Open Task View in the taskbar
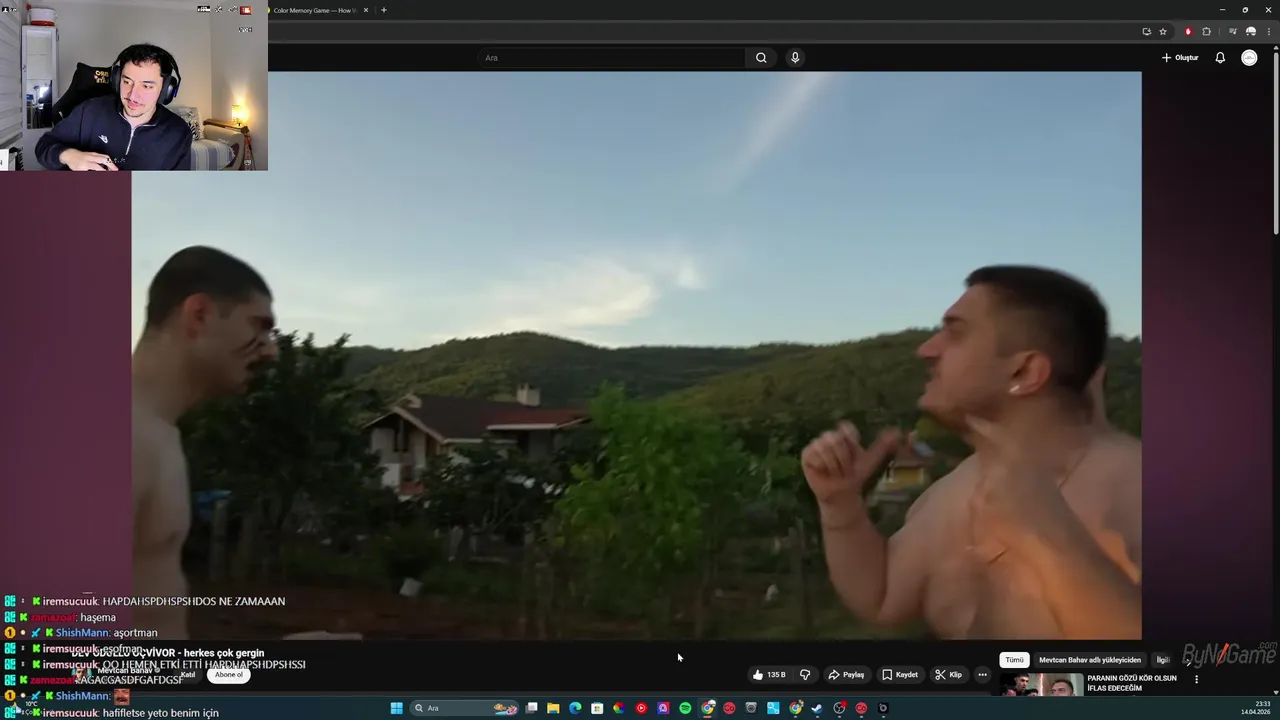This screenshot has width=1280, height=720. pos(531,708)
